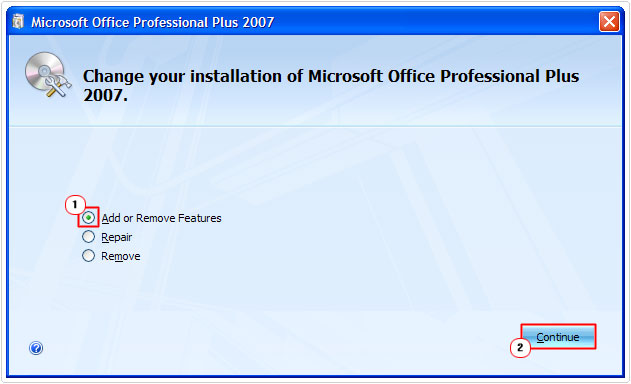Viewport: 631px width, 384px height.
Task: Click the Change your installation heading text
Action: (331, 76)
